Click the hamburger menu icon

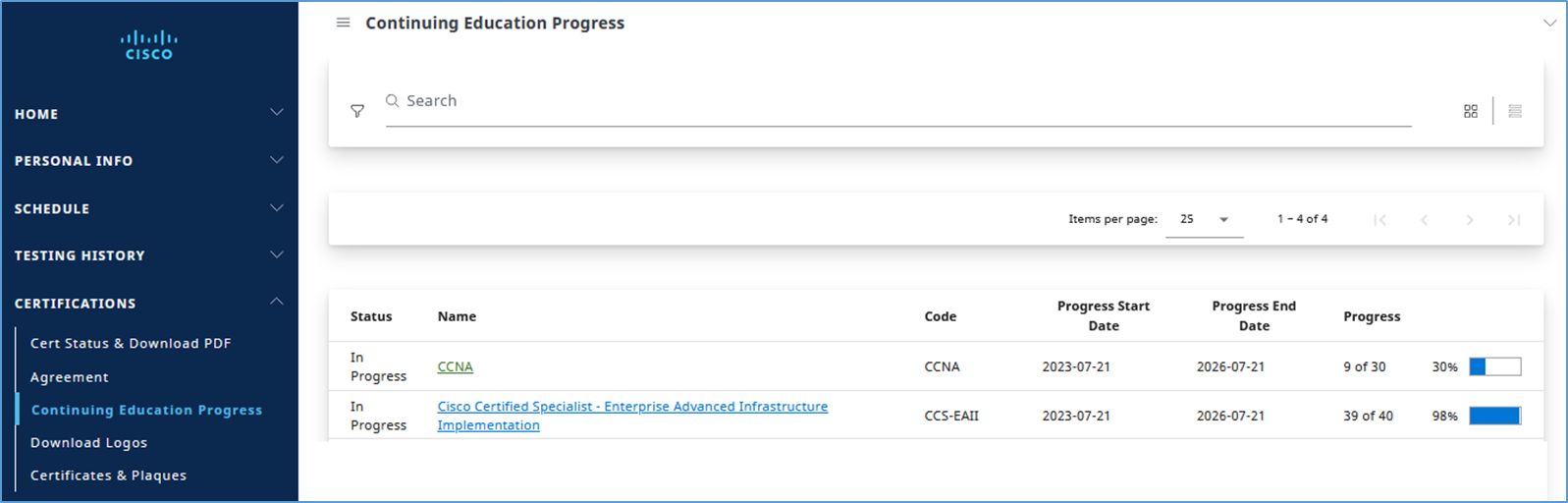coord(343,23)
